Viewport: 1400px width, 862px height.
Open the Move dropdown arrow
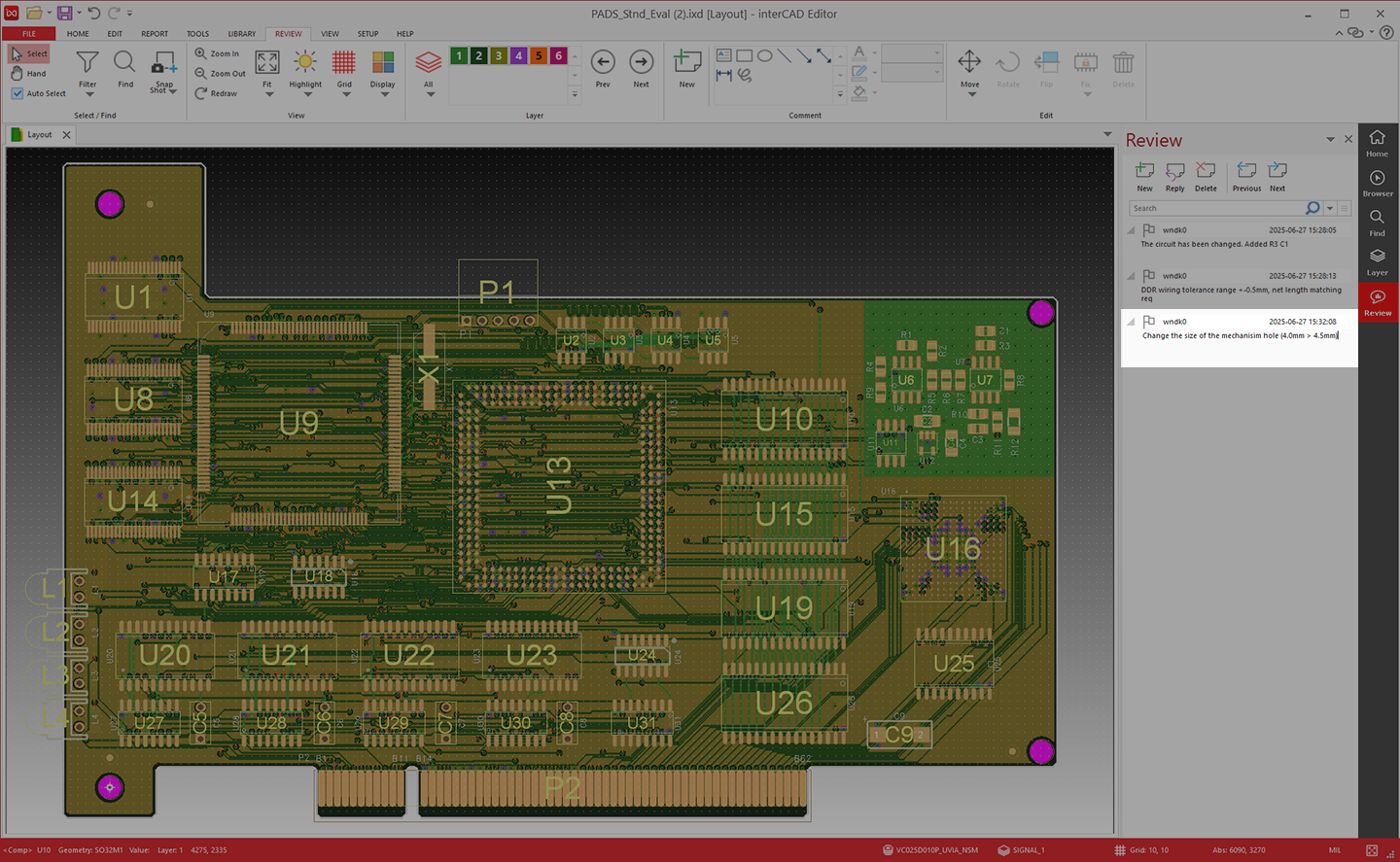point(970,94)
